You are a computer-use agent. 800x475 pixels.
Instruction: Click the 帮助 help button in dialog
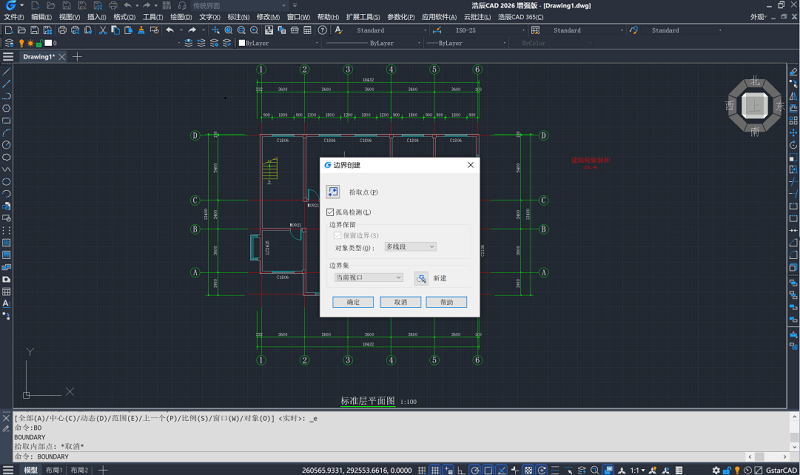tap(446, 302)
